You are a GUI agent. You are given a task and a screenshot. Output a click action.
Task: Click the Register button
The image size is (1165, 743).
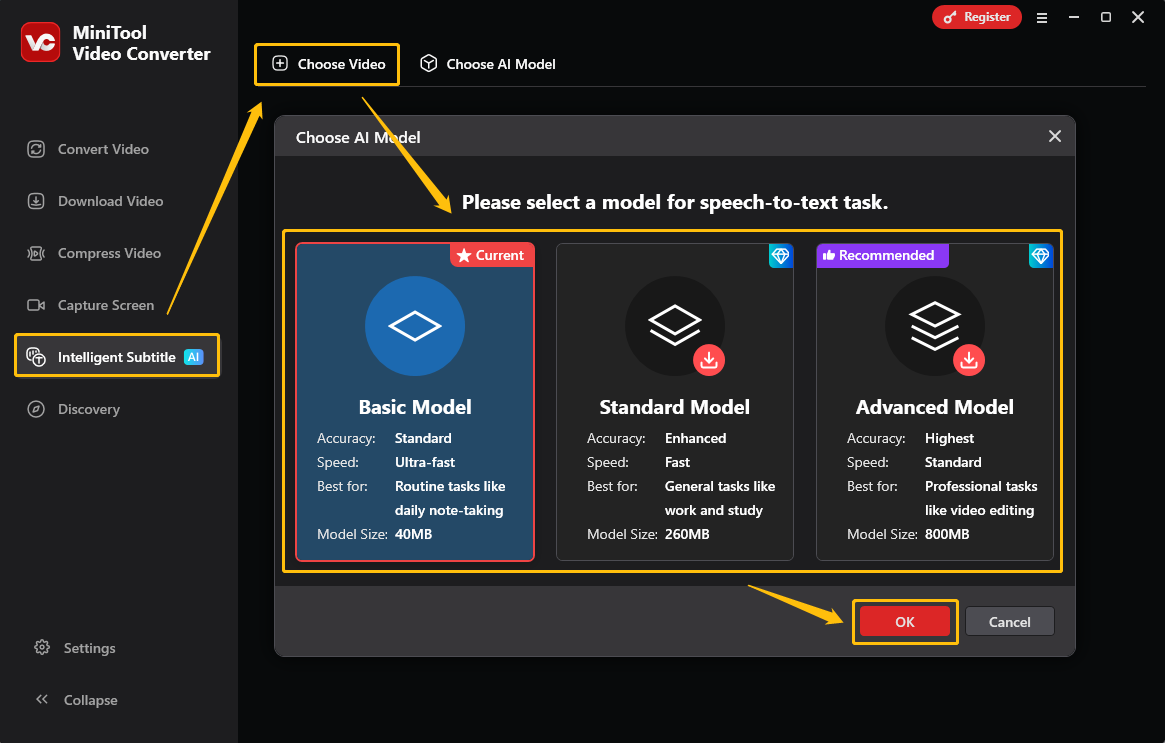(976, 17)
